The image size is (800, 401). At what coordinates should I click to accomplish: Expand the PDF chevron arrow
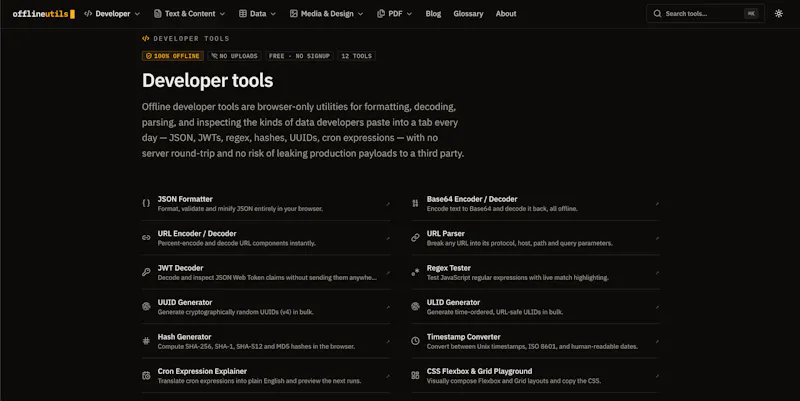pyautogui.click(x=409, y=14)
